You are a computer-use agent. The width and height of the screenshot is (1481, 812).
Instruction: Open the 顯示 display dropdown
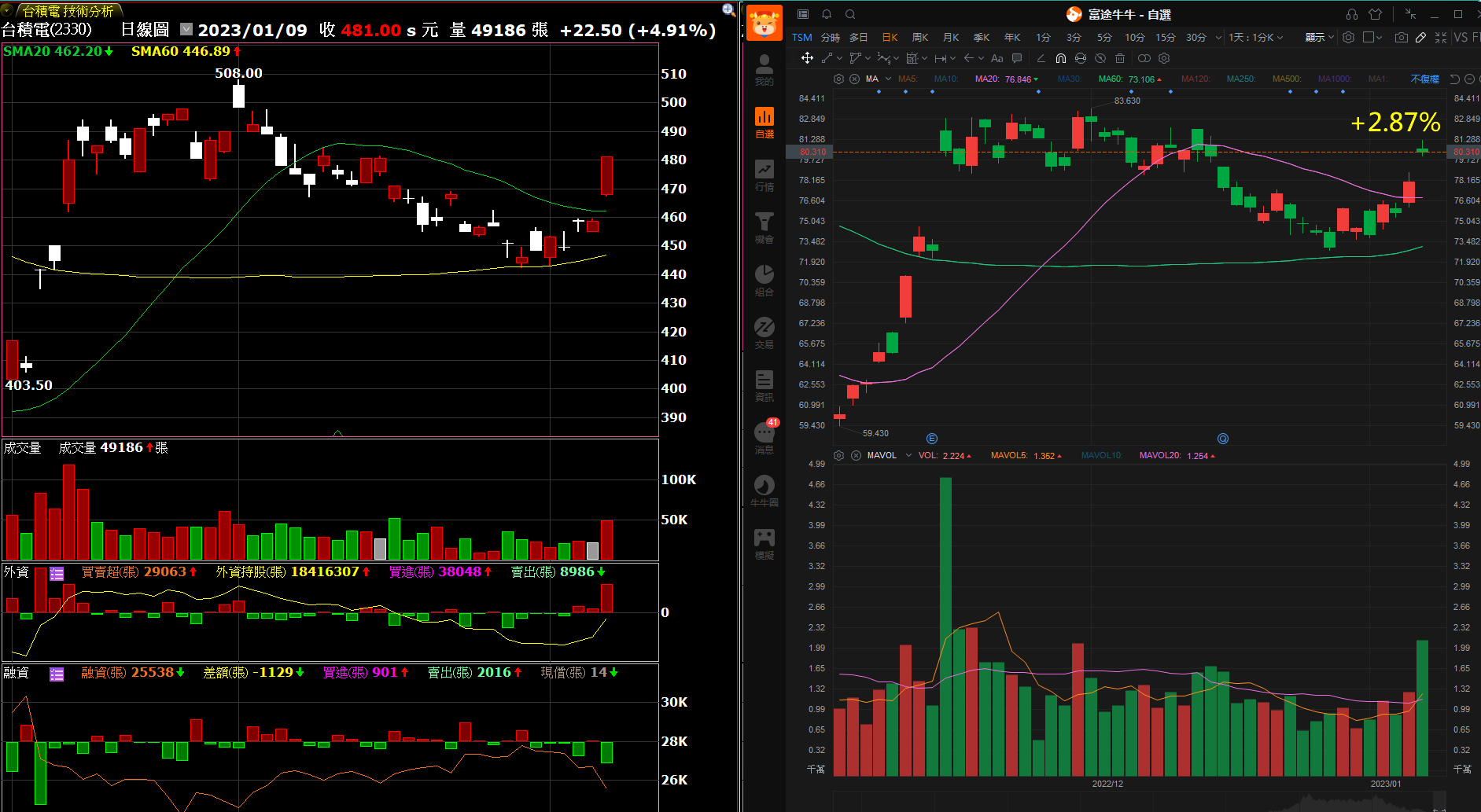click(x=1319, y=37)
